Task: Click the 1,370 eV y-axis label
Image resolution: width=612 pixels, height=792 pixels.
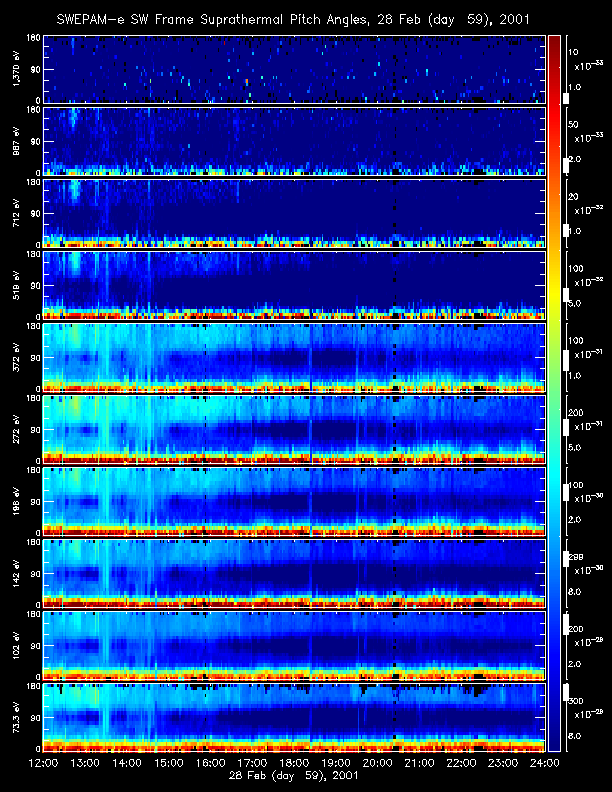Action: (x=17, y=69)
